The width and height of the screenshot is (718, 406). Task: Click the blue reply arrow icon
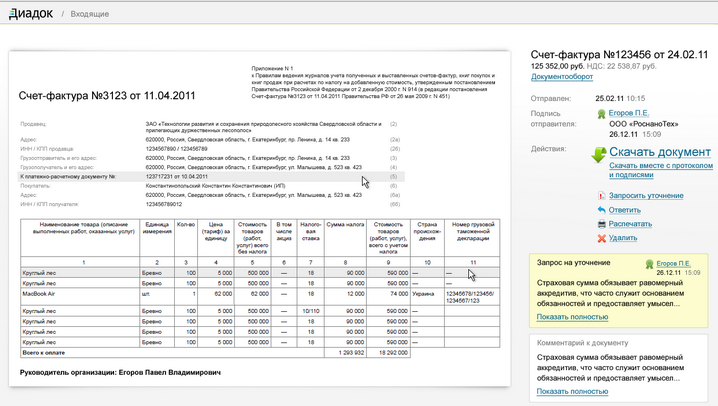601,210
